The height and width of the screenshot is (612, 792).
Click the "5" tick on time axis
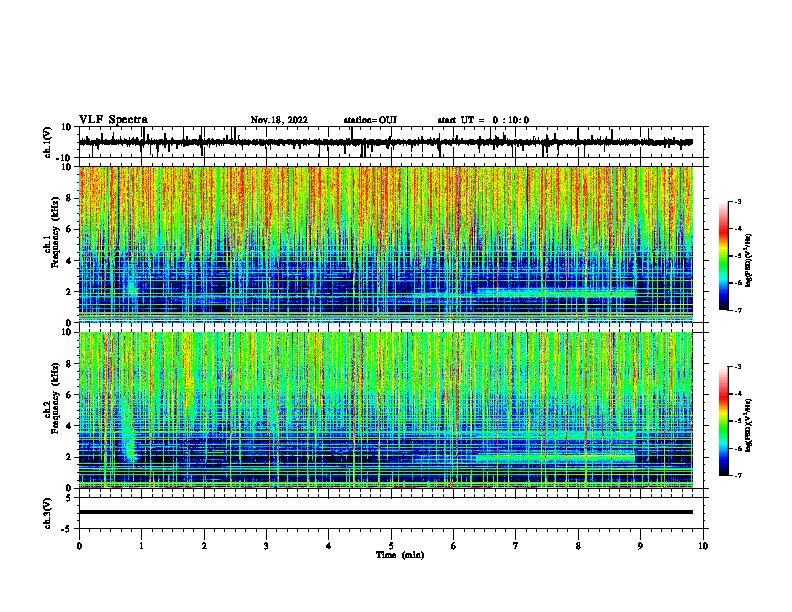pyautogui.click(x=391, y=546)
